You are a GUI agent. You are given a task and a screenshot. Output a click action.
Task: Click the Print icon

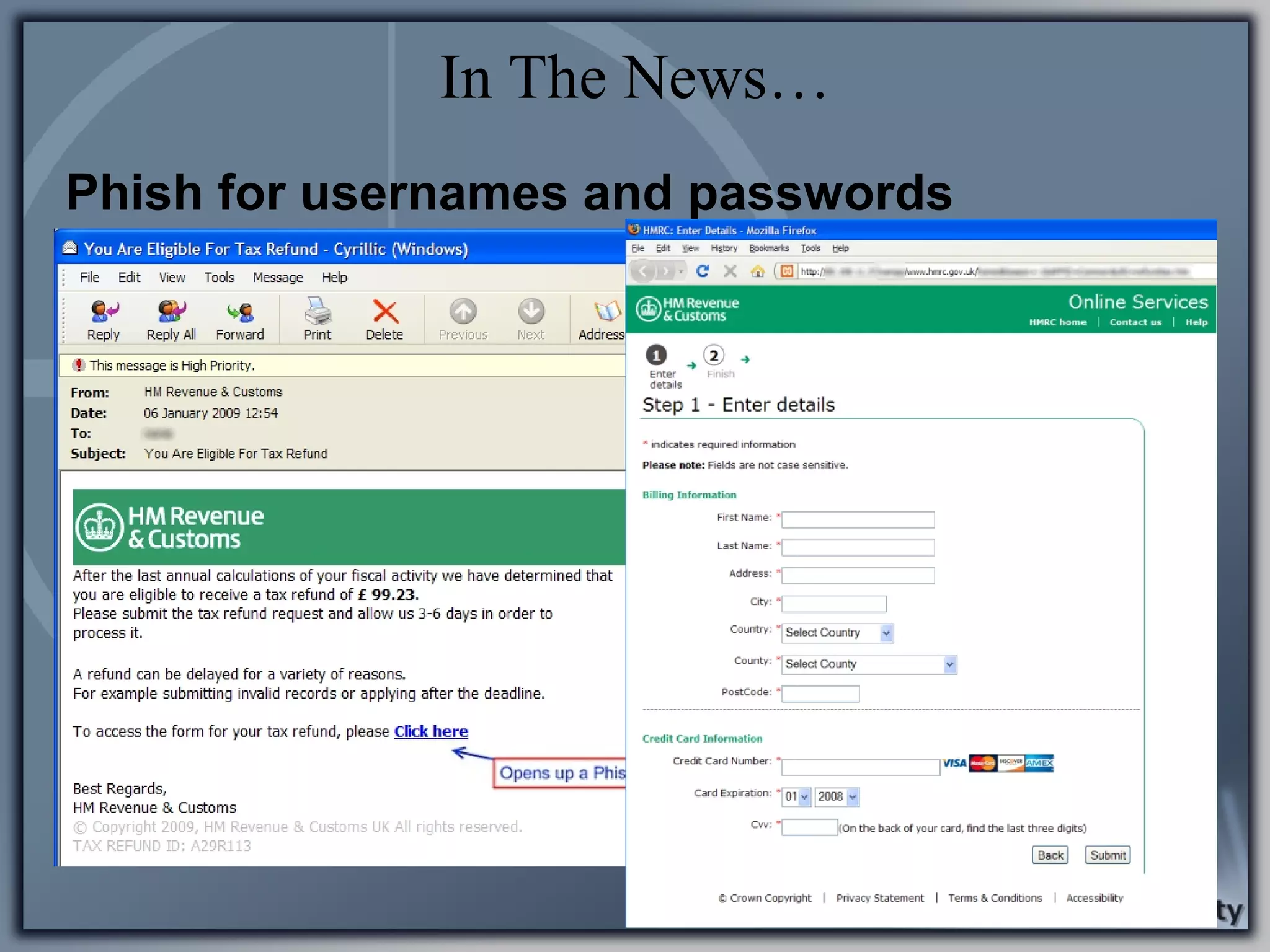317,312
